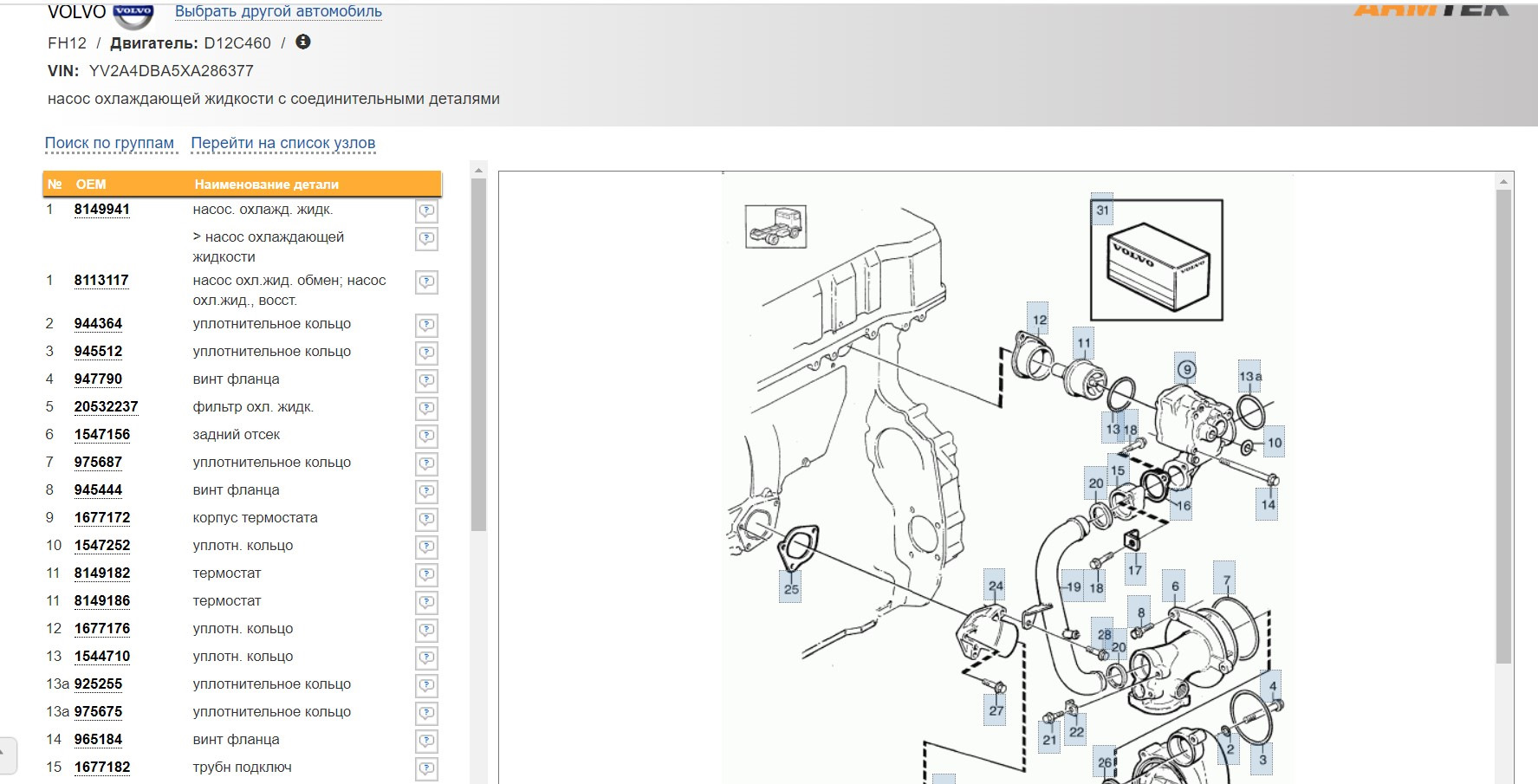1538x784 pixels.
Task: Open OEM number 1677172
Action: pyautogui.click(x=102, y=518)
